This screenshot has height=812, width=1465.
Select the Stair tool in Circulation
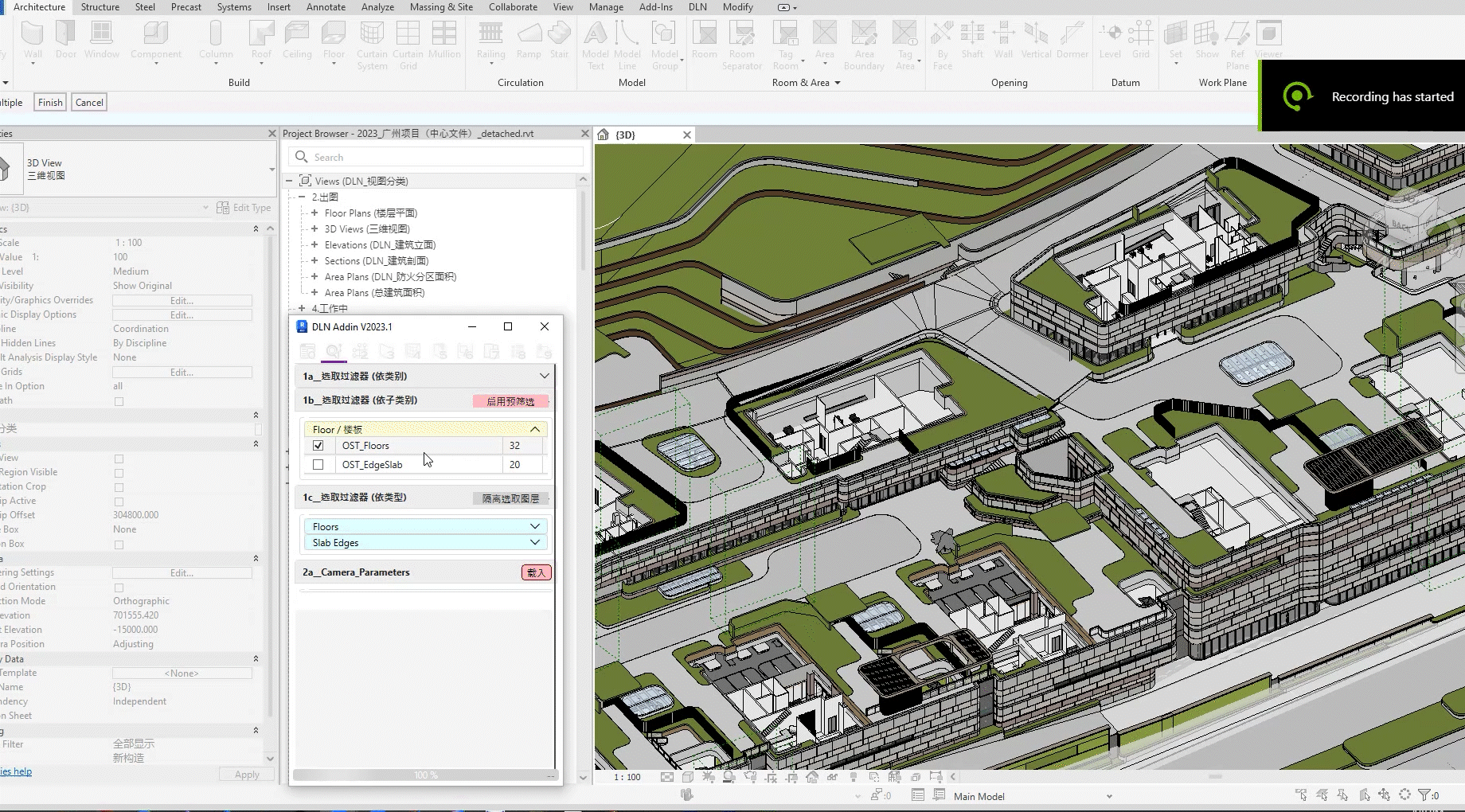[x=559, y=40]
